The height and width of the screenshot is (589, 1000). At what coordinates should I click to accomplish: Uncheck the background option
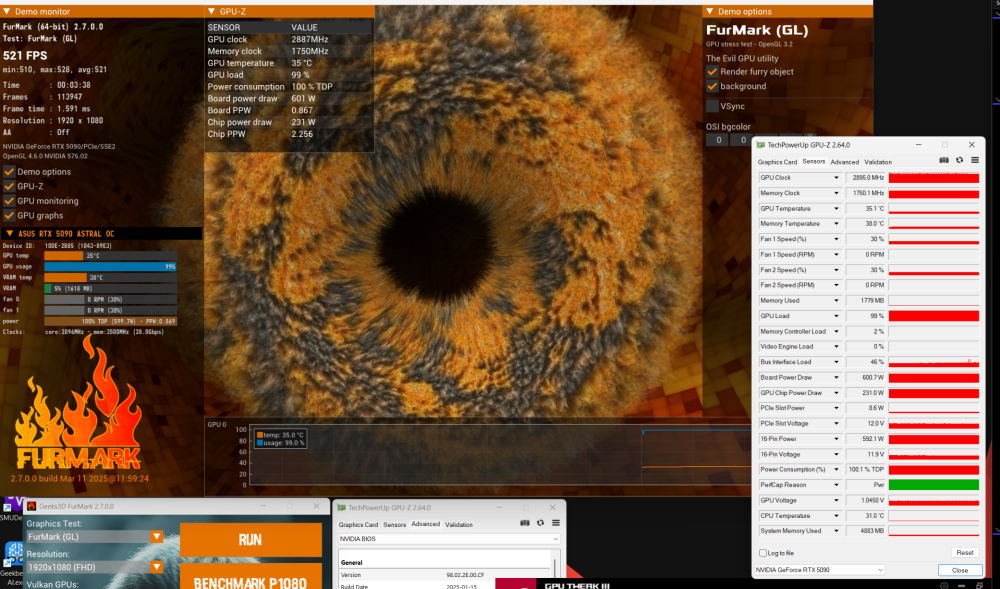pos(712,86)
